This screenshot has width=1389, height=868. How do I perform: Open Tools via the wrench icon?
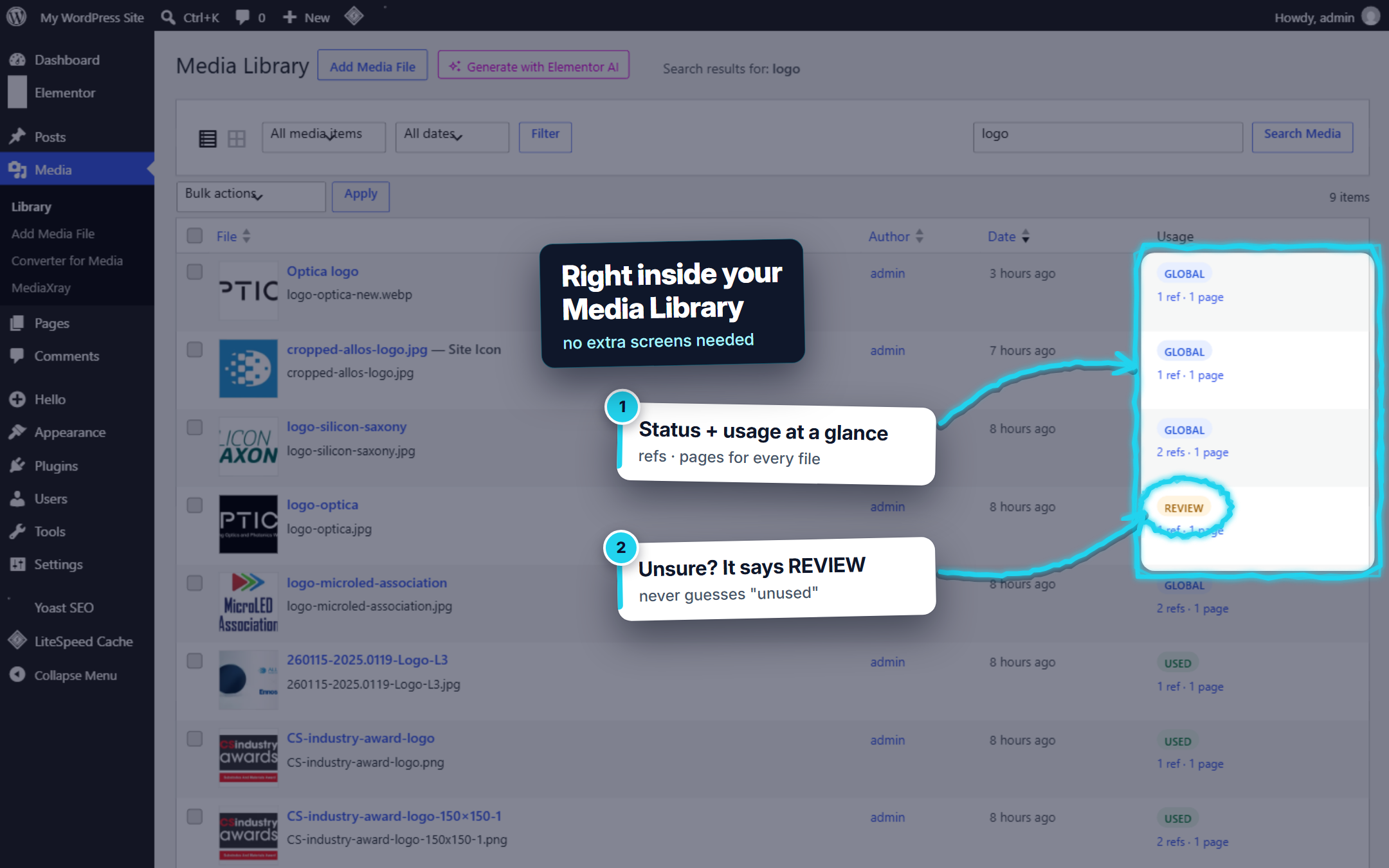tap(17, 531)
